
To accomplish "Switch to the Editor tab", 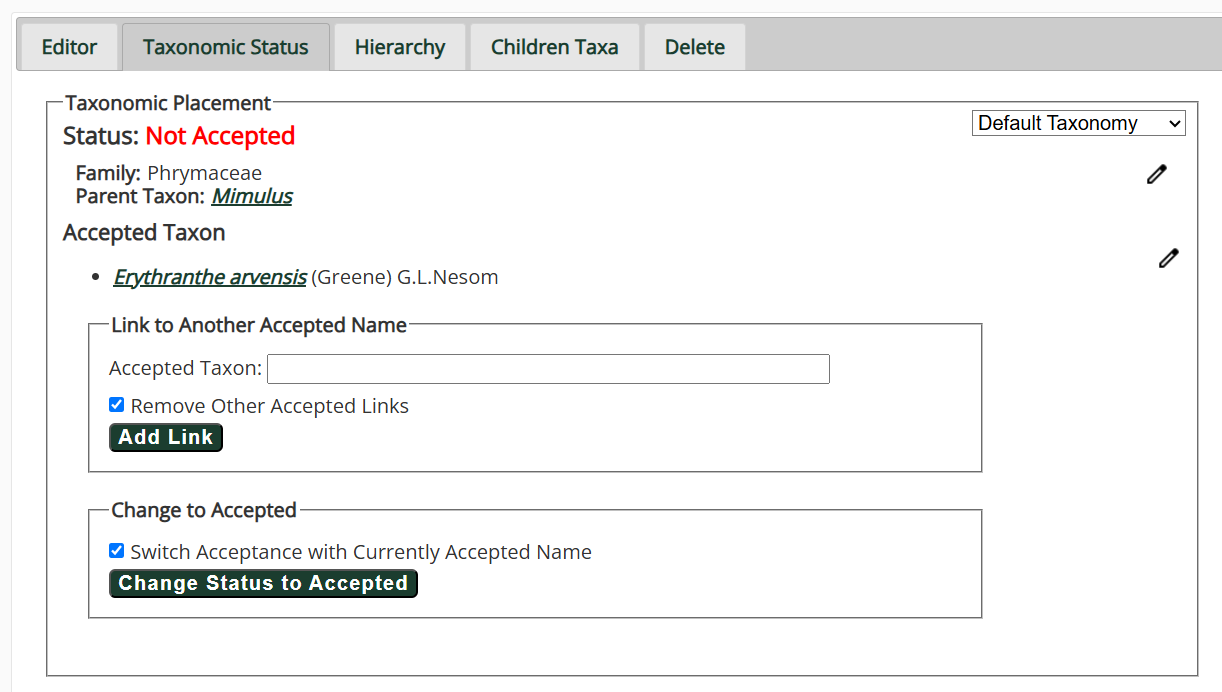I will click(x=69, y=47).
